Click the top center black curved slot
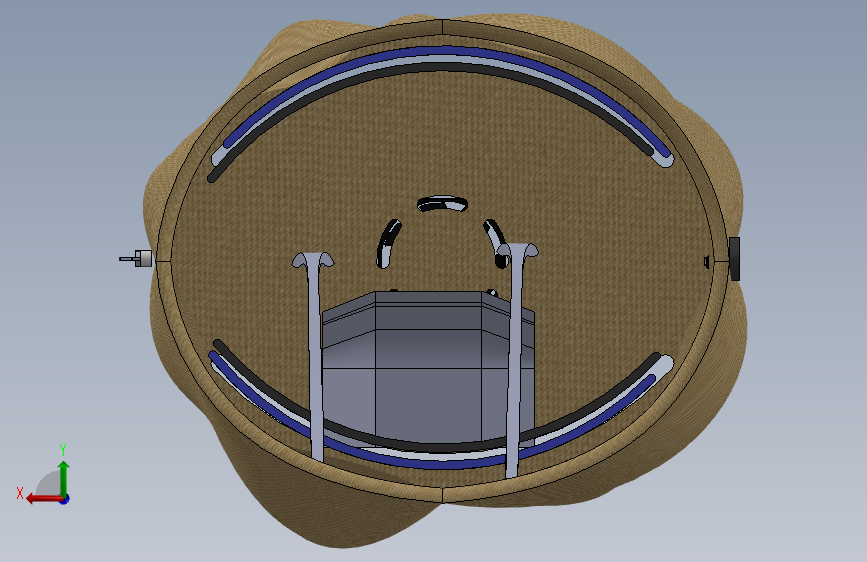 442,204
